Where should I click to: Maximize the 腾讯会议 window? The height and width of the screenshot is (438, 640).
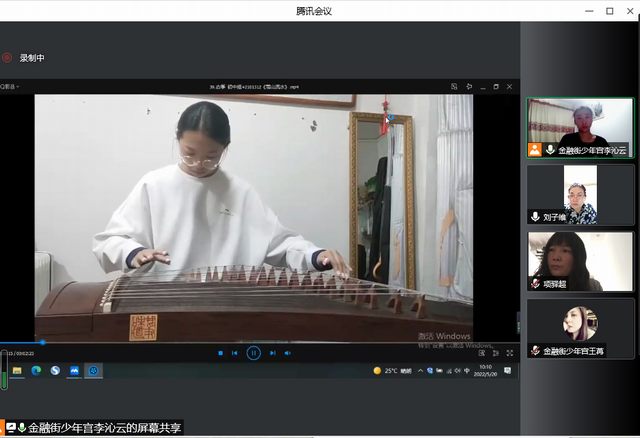609,11
